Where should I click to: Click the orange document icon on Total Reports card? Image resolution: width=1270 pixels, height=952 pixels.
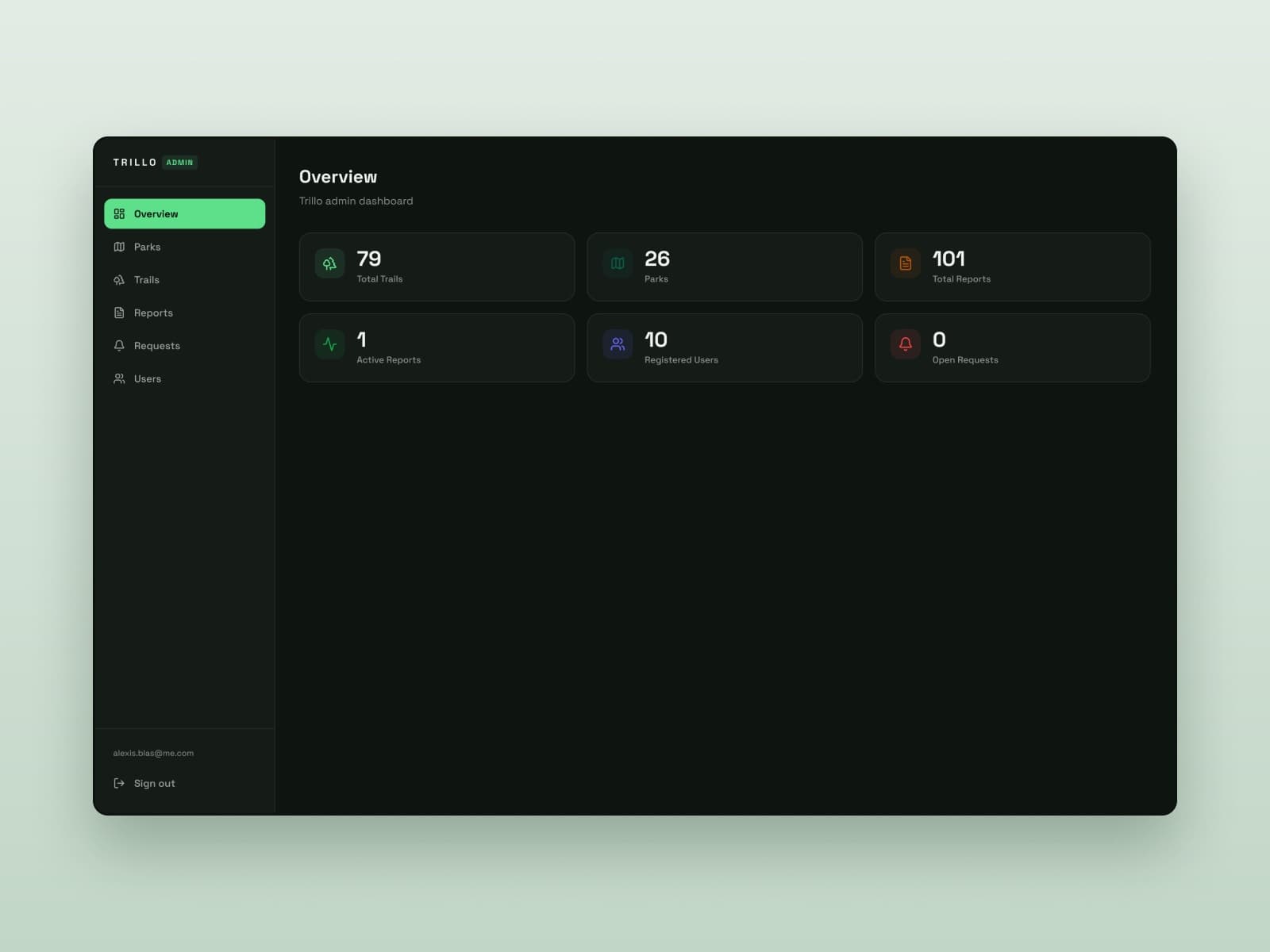tap(905, 263)
